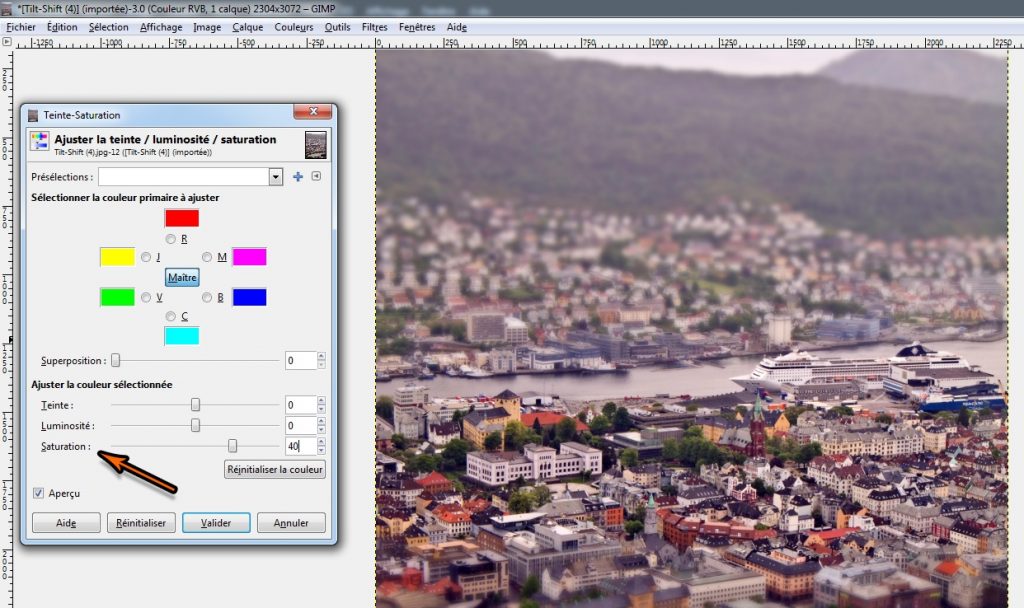1024x608 pixels.
Task: Select the C (cyan) color radio button
Action: click(x=171, y=317)
